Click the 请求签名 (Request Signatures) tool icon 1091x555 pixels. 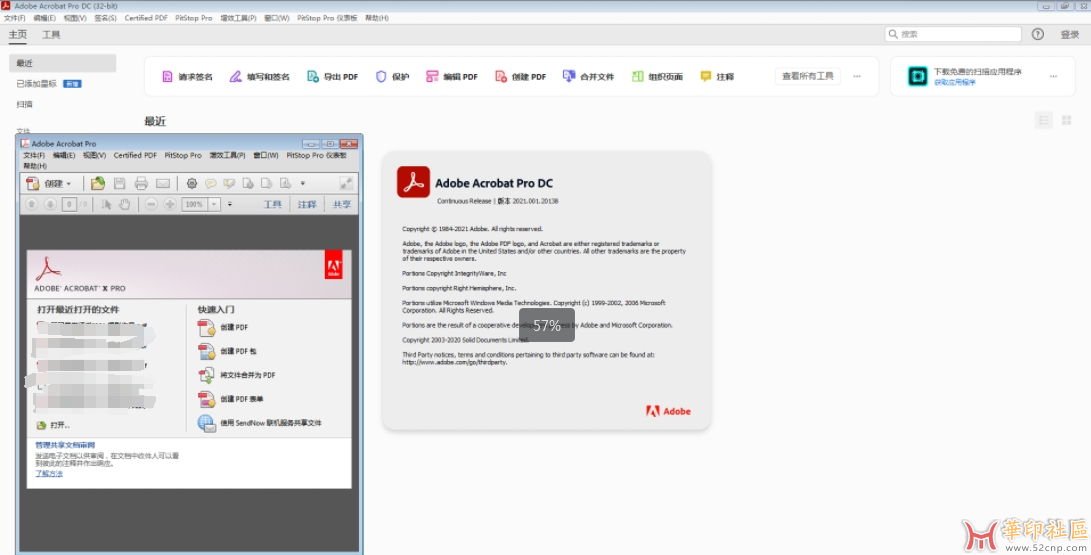(168, 77)
